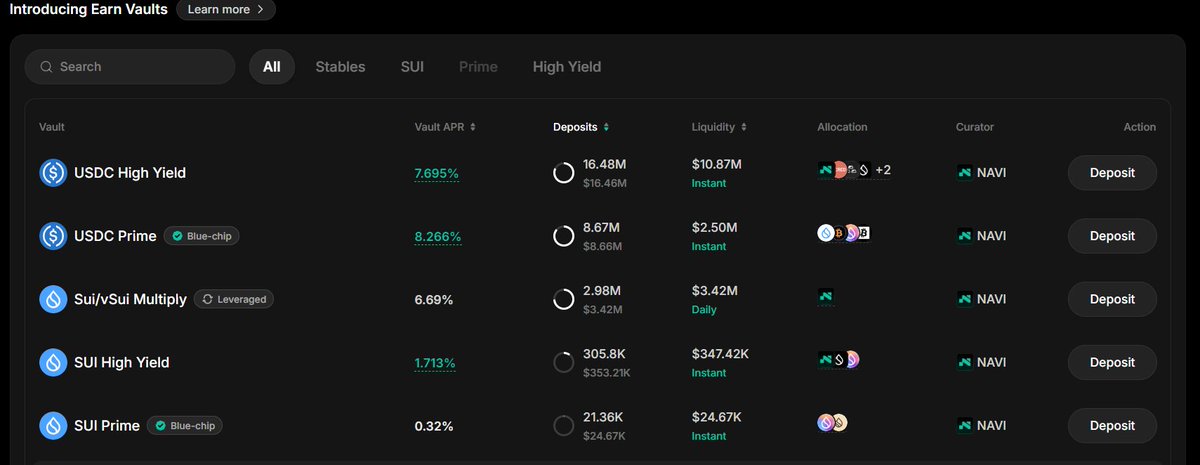Click NAVI curator logo in SUI Prime row

pyautogui.click(x=964, y=425)
